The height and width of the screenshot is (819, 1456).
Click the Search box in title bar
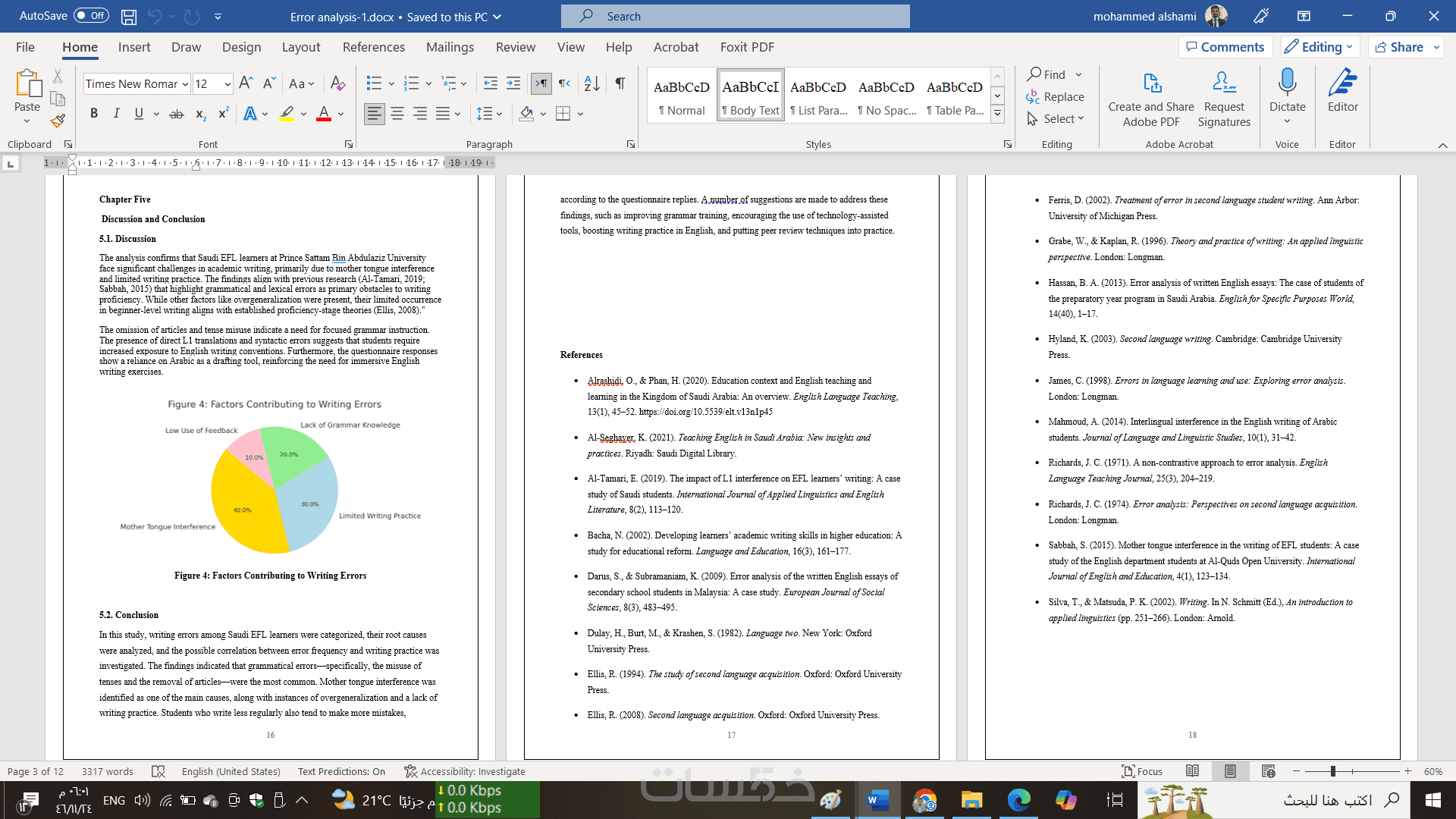(735, 16)
